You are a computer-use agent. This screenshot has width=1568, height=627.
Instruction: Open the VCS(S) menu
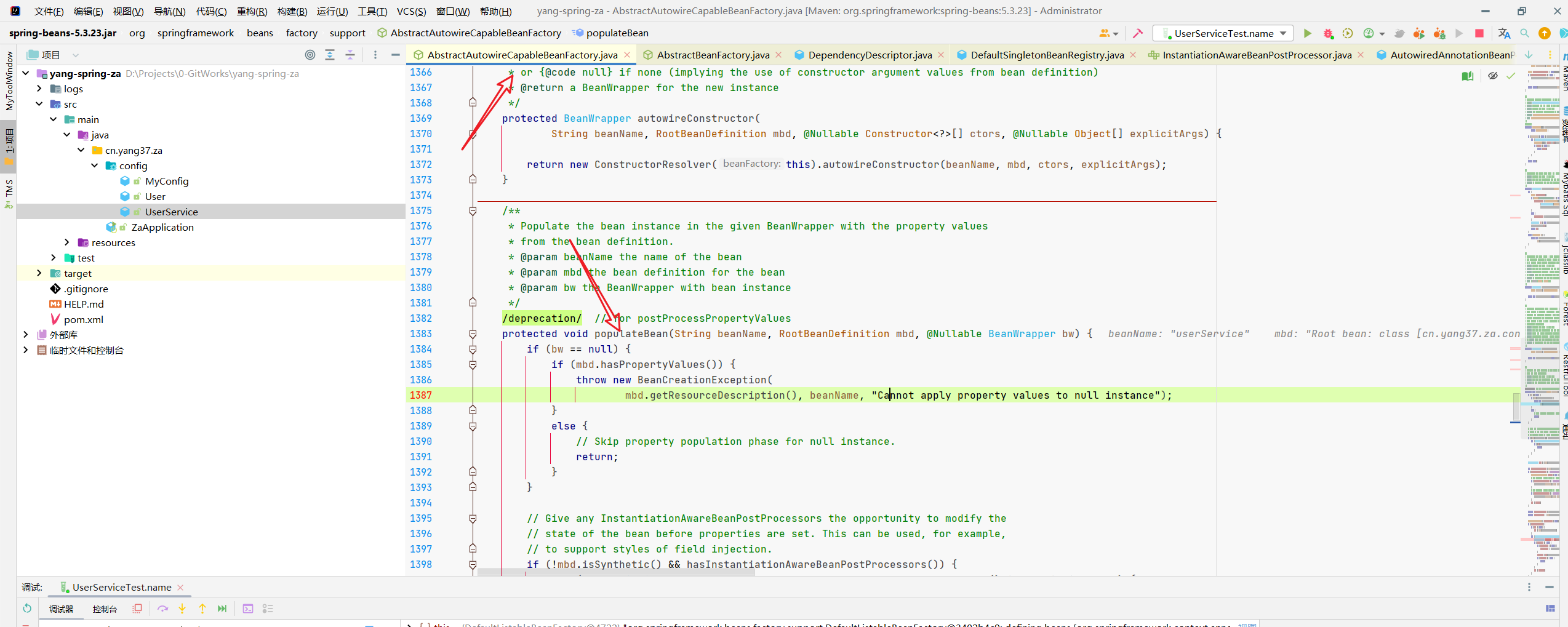click(x=411, y=11)
